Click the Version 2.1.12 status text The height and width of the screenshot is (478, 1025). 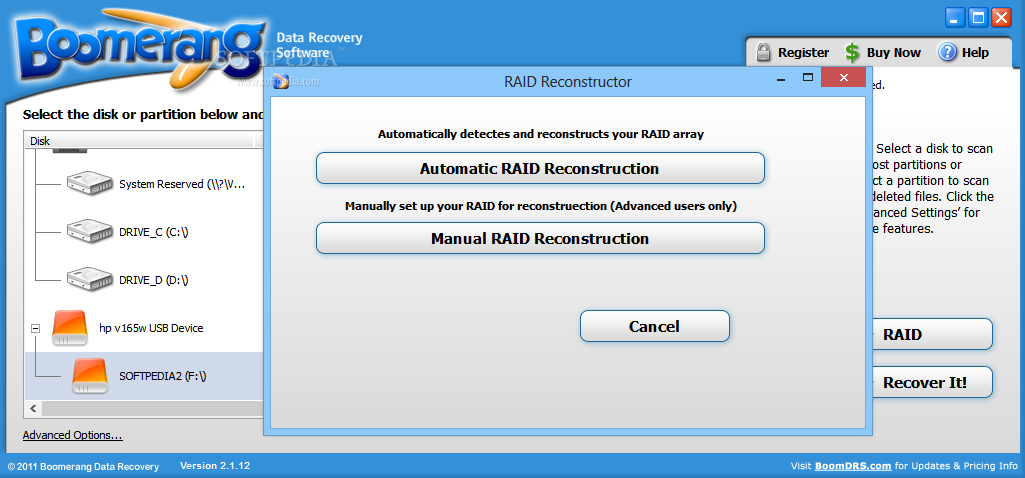215,466
